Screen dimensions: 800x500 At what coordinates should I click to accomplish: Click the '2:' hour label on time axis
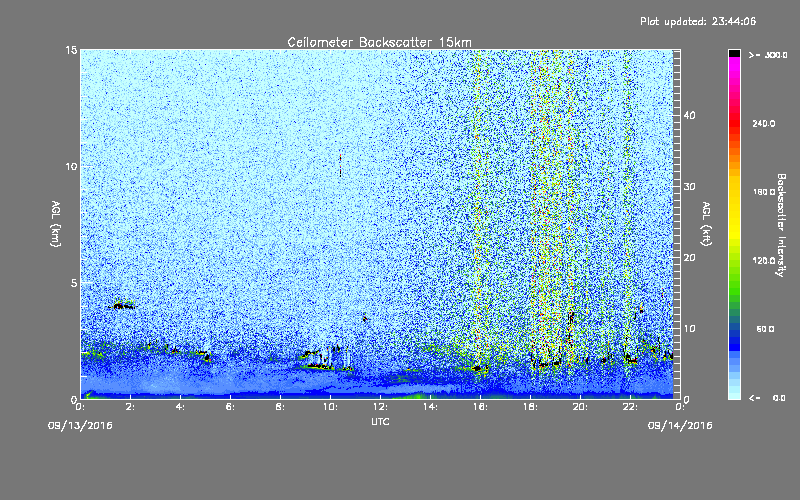pos(131,407)
